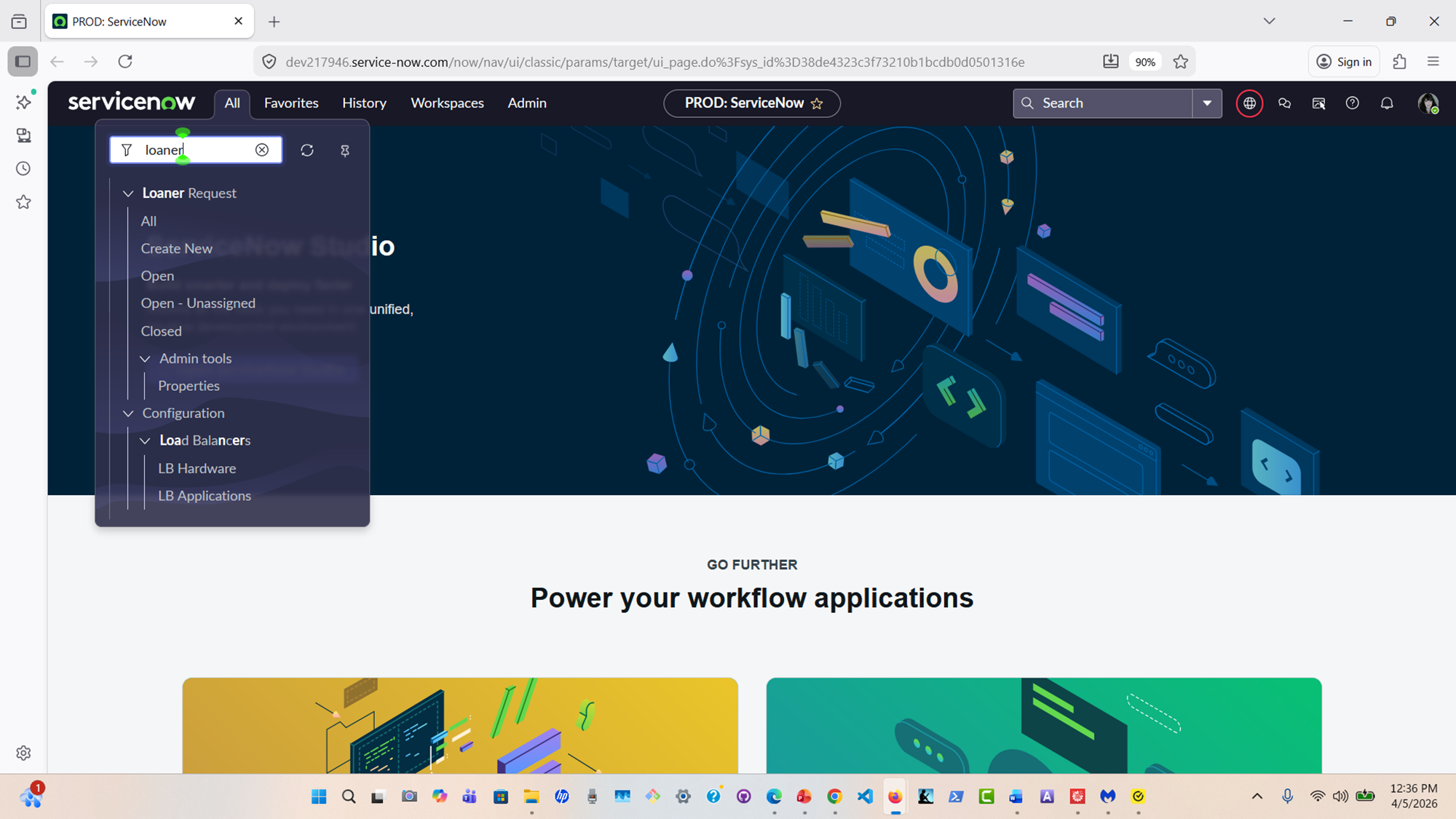The height and width of the screenshot is (819, 1456).
Task: Pin the All navigation menu
Action: tap(345, 150)
